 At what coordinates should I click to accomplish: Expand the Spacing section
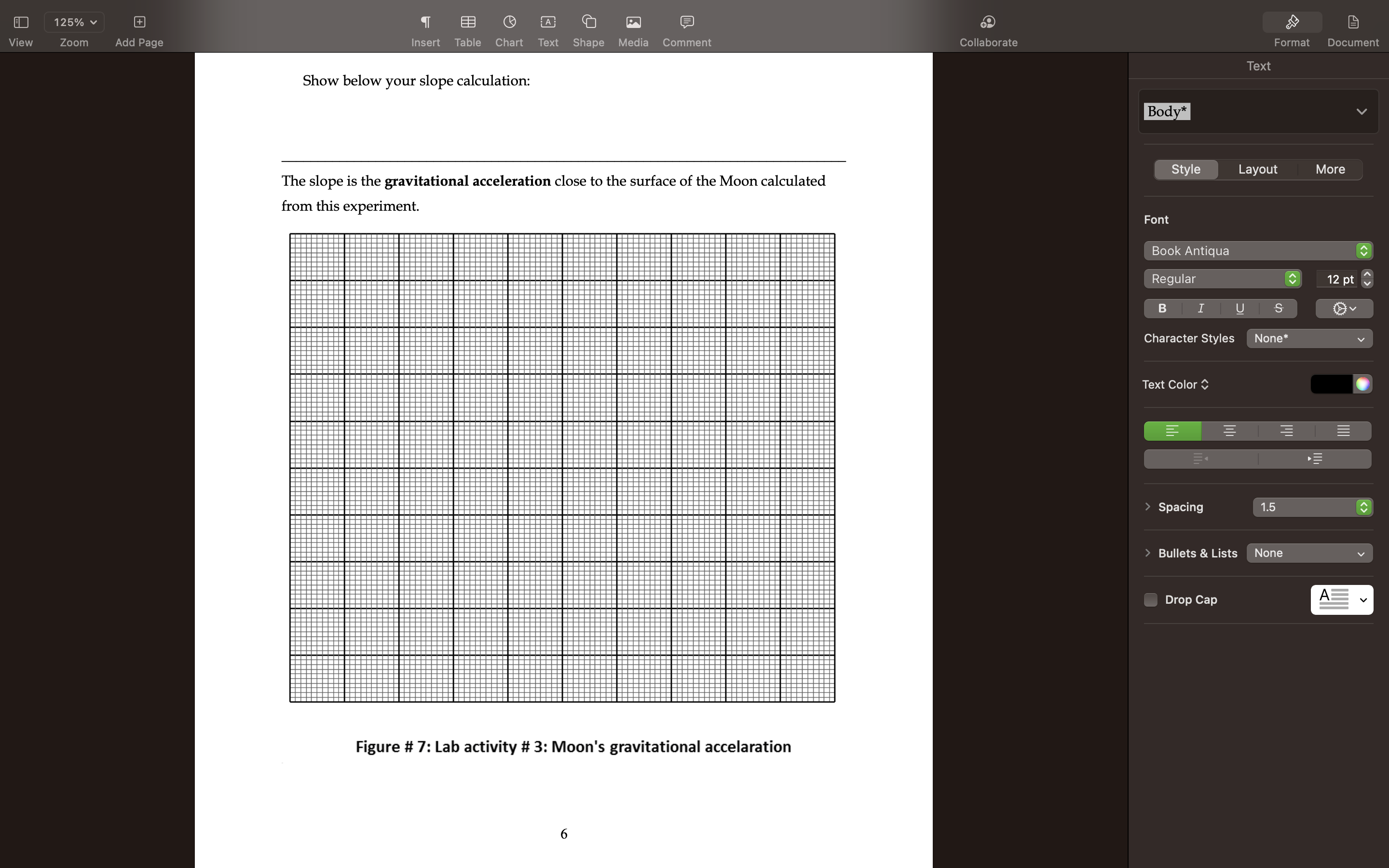click(1148, 506)
